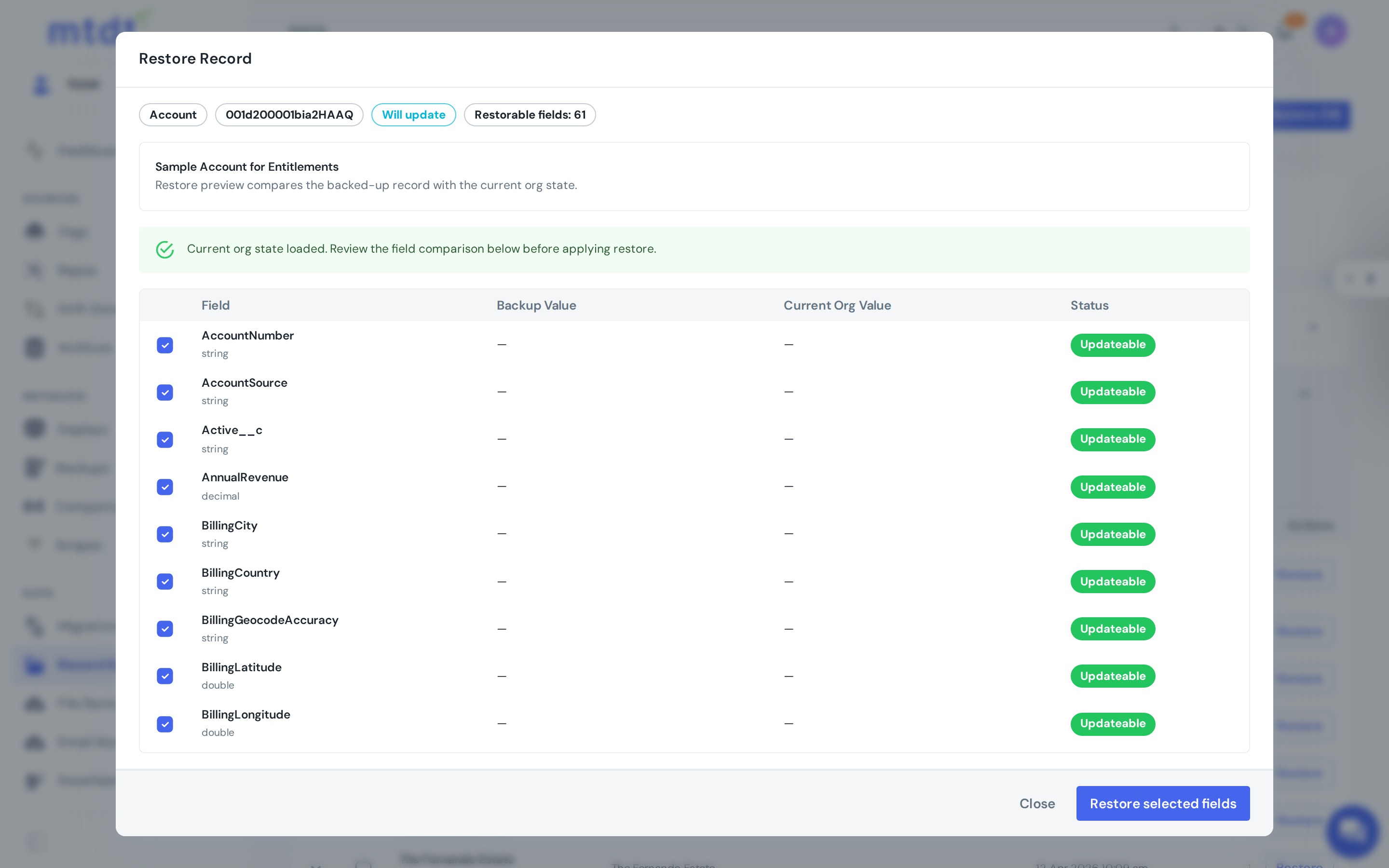The height and width of the screenshot is (868, 1389).
Task: Click the folder icon in the background sidebar
Action: pos(35,665)
